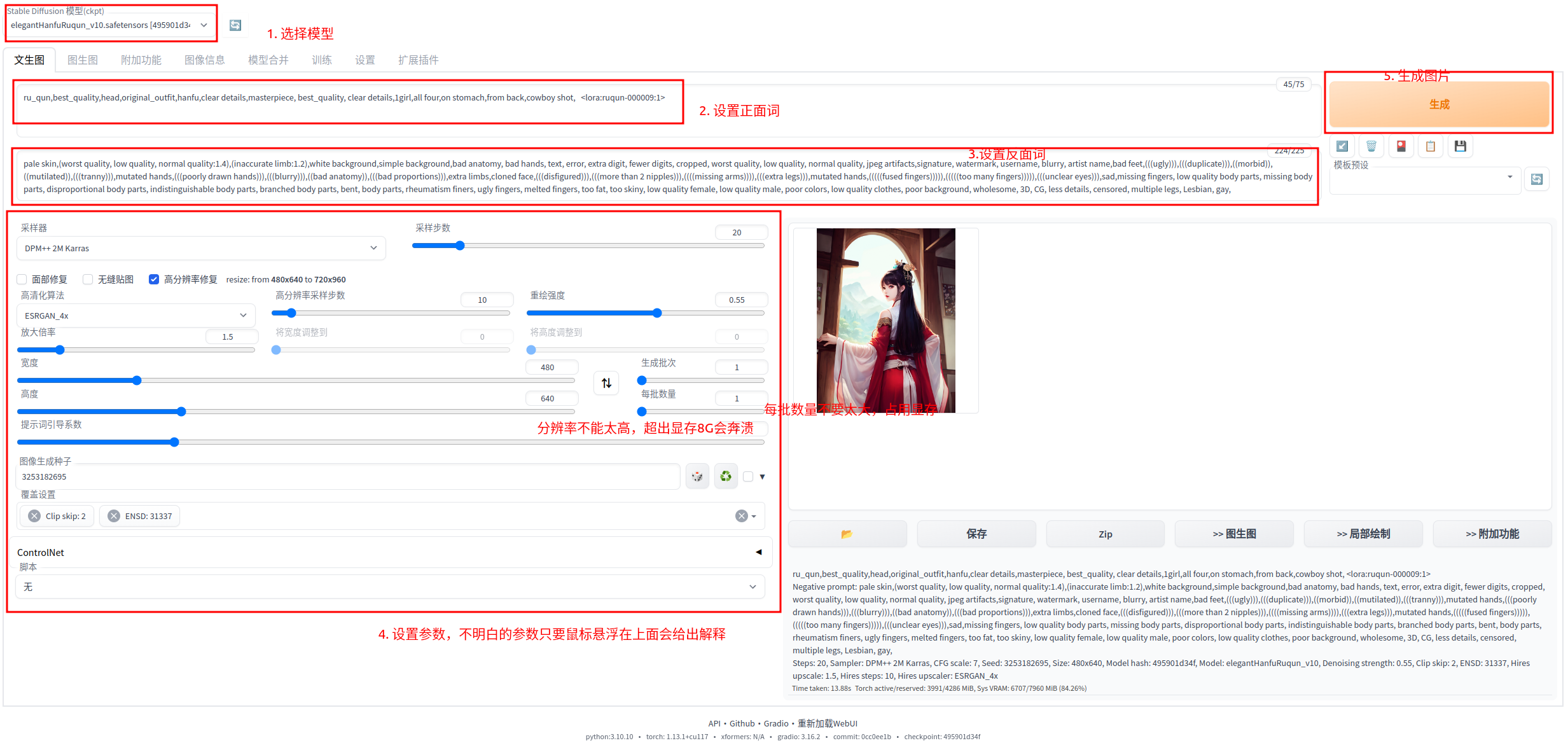This screenshot has height=743, width=1568.
Task: Click the green recycle reuse-seed icon
Action: pos(726,476)
